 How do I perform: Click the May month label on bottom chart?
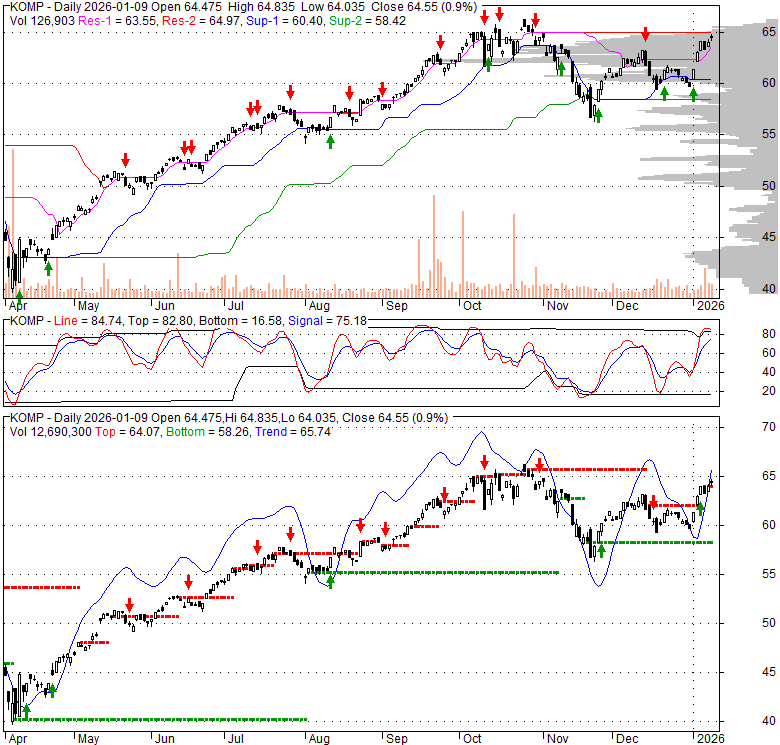click(89, 739)
